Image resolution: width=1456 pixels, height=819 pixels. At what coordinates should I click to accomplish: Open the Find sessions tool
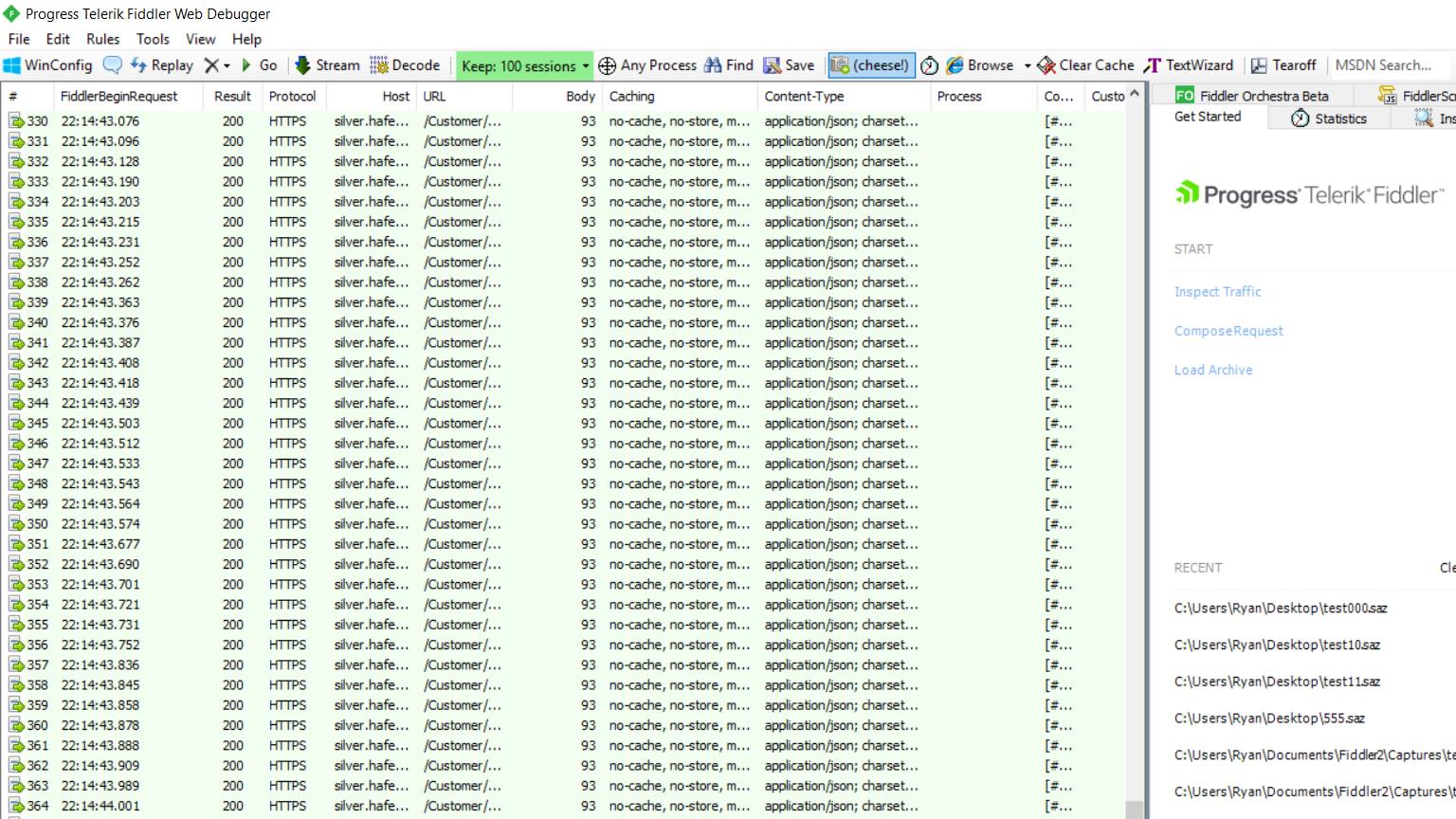(x=728, y=65)
